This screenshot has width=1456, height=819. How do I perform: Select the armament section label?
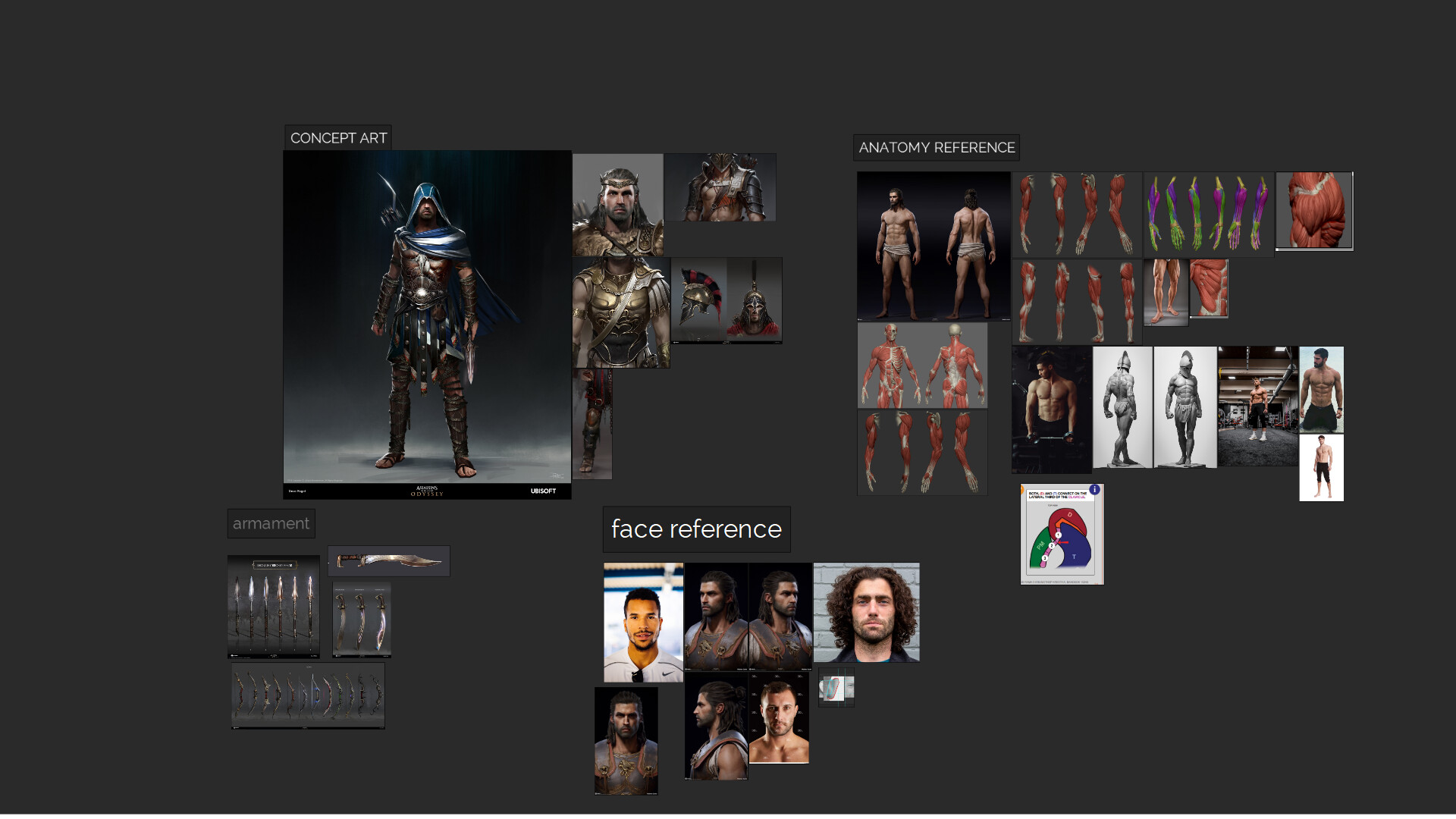[x=271, y=523]
